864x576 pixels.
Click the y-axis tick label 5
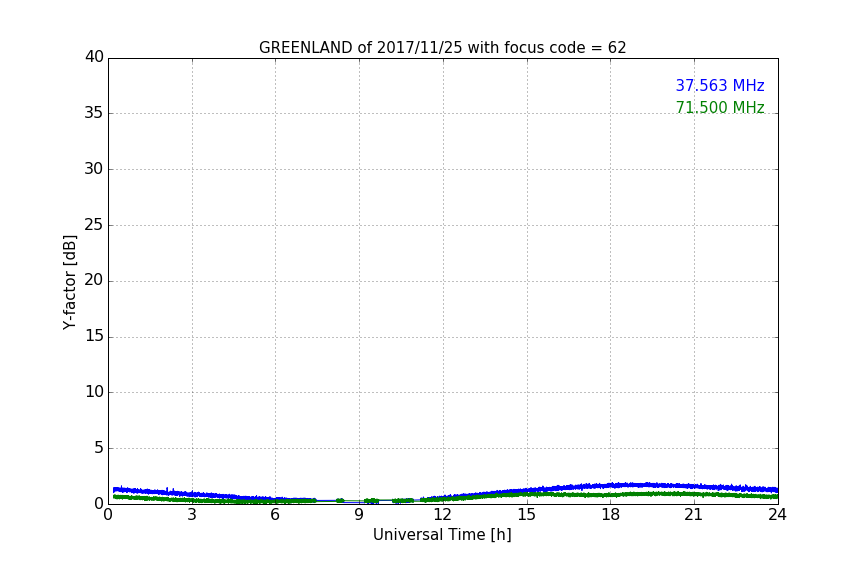99,448
